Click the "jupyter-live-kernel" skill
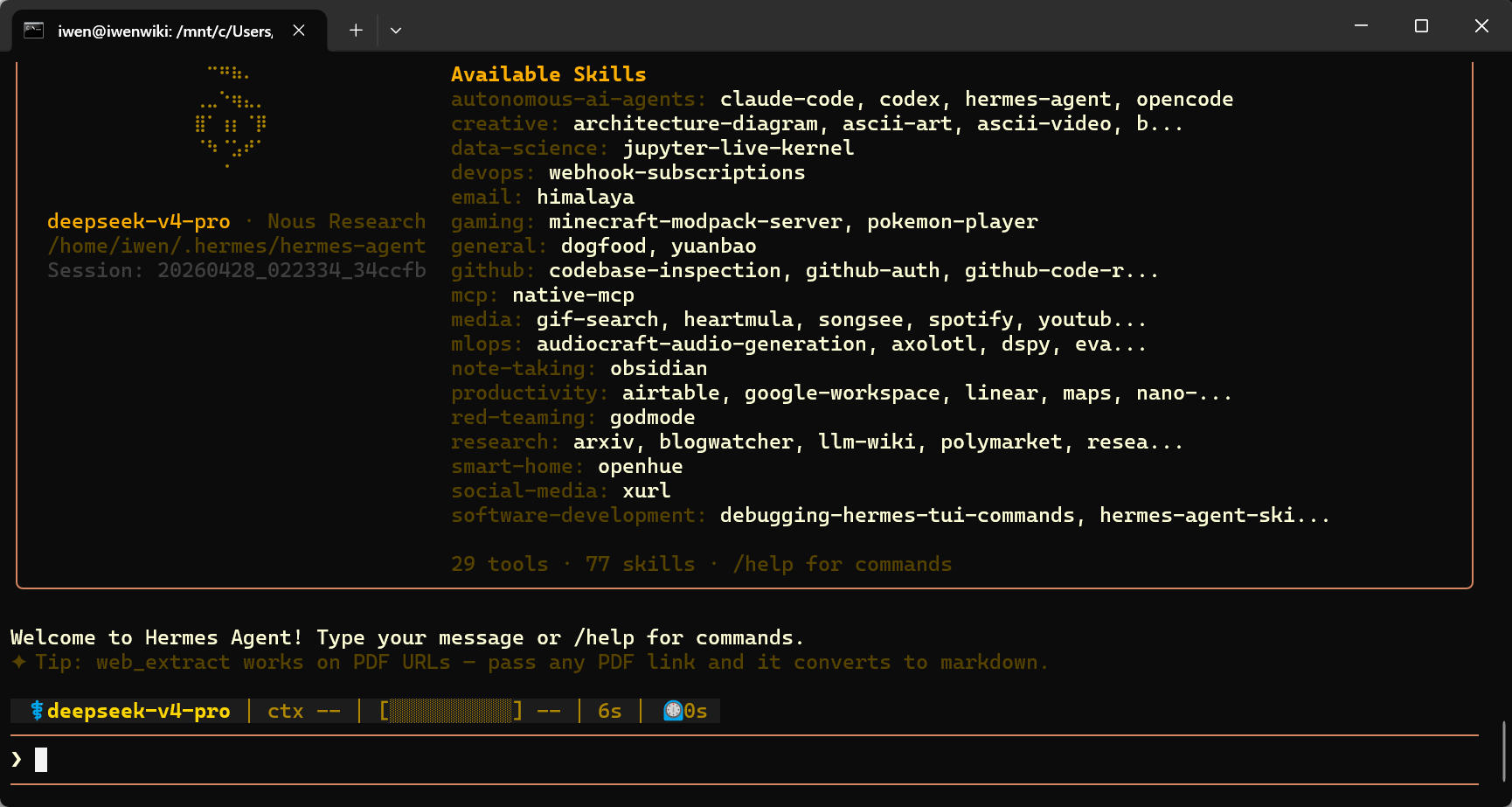1512x807 pixels. pyautogui.click(x=739, y=148)
